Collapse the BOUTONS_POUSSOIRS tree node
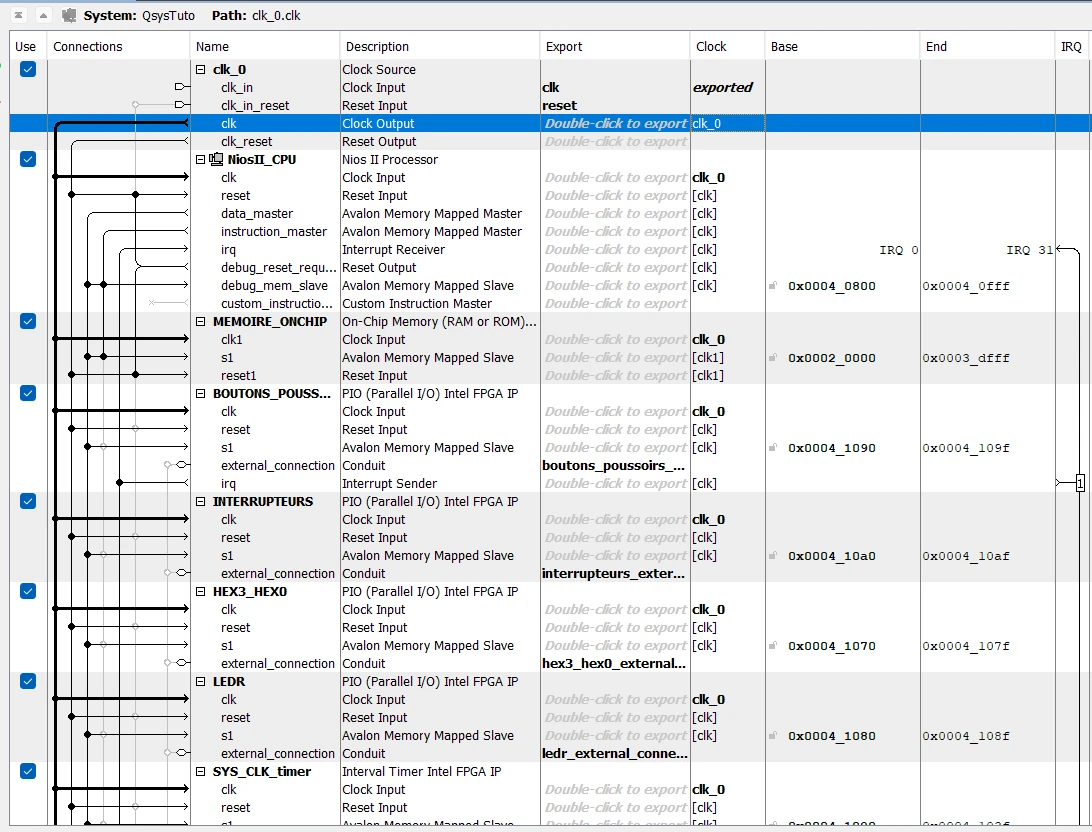Screen dimensions: 1092x832 [201, 393]
